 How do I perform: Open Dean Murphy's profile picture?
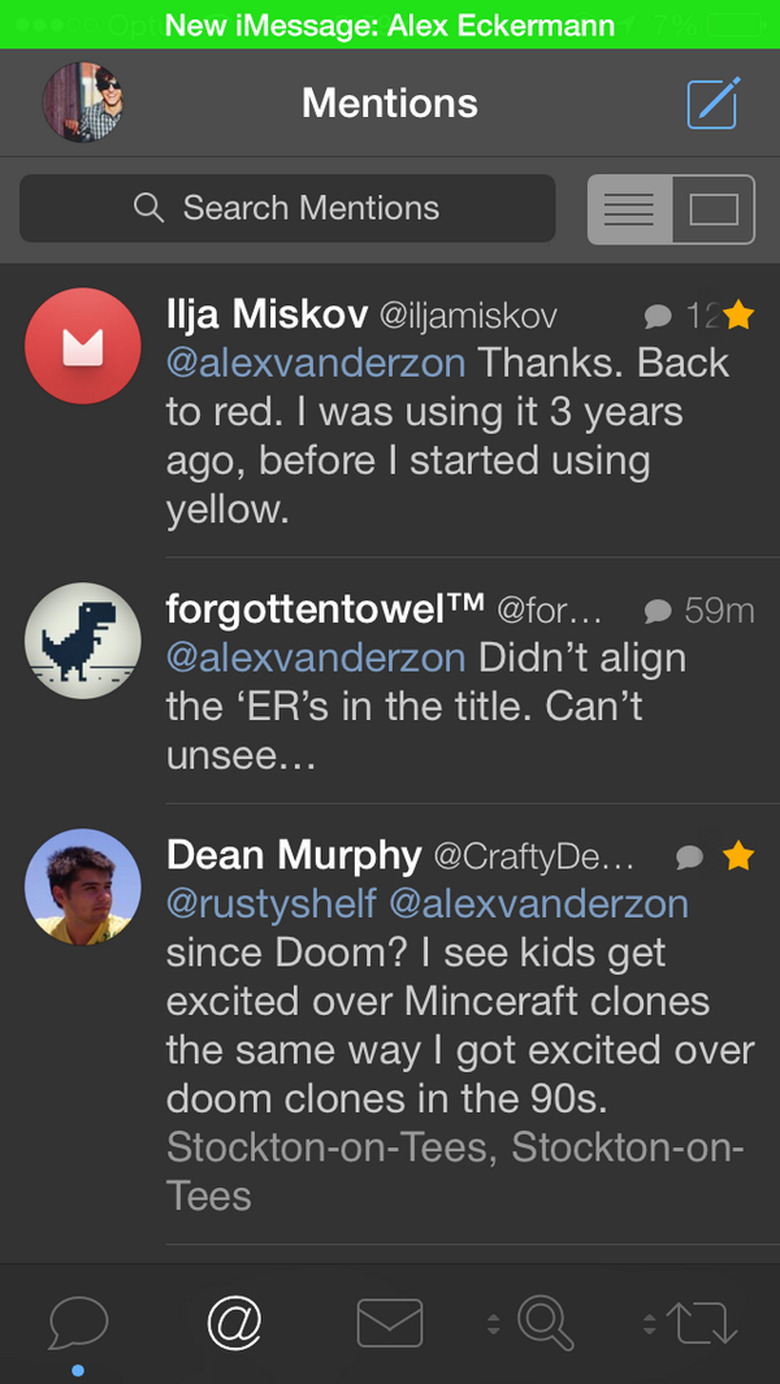pyautogui.click(x=83, y=887)
